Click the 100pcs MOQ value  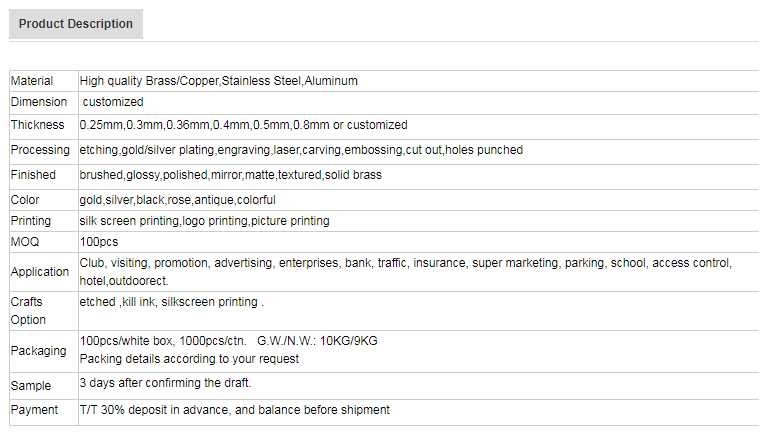pyautogui.click(x=99, y=242)
